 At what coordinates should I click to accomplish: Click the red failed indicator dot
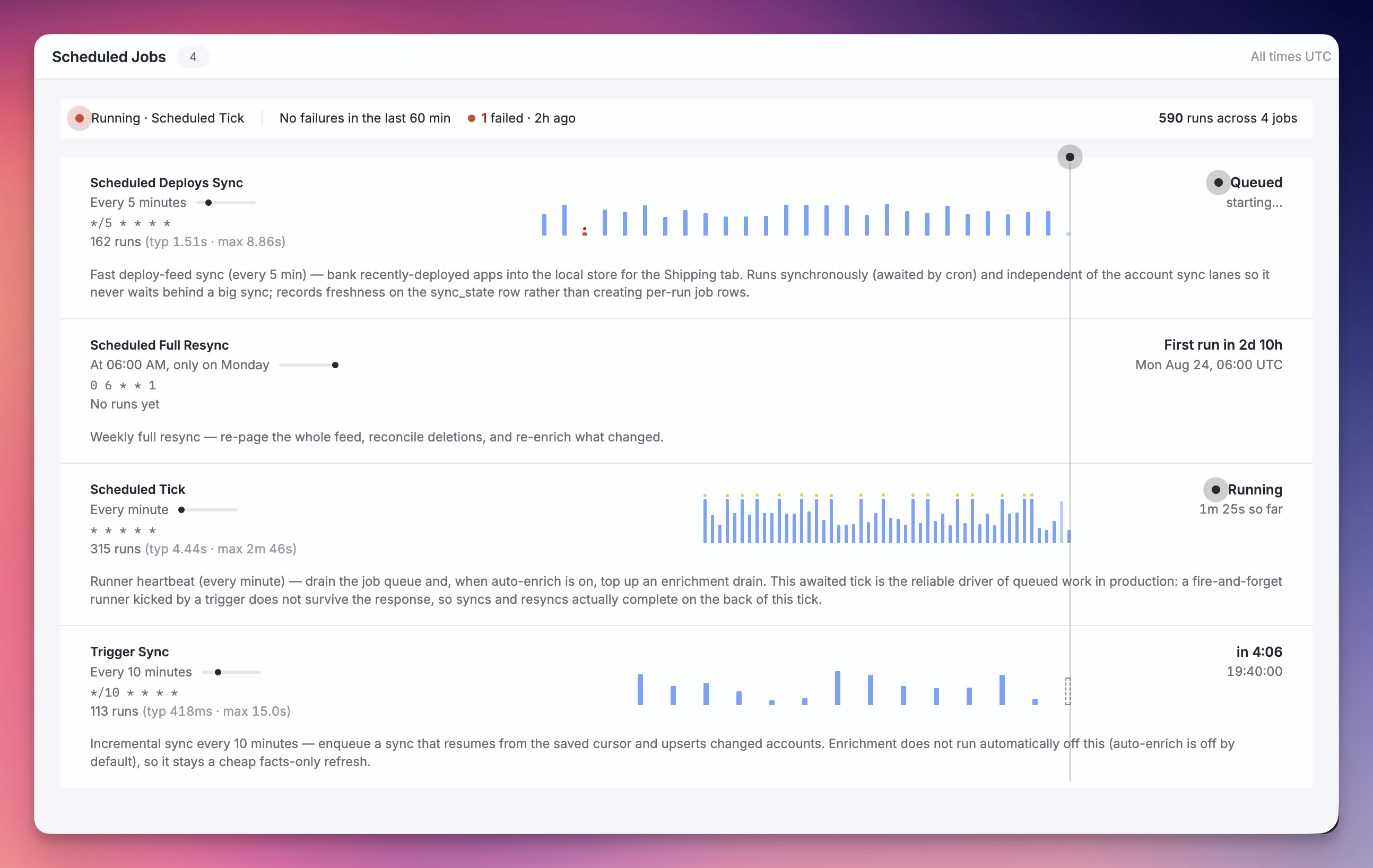(472, 118)
